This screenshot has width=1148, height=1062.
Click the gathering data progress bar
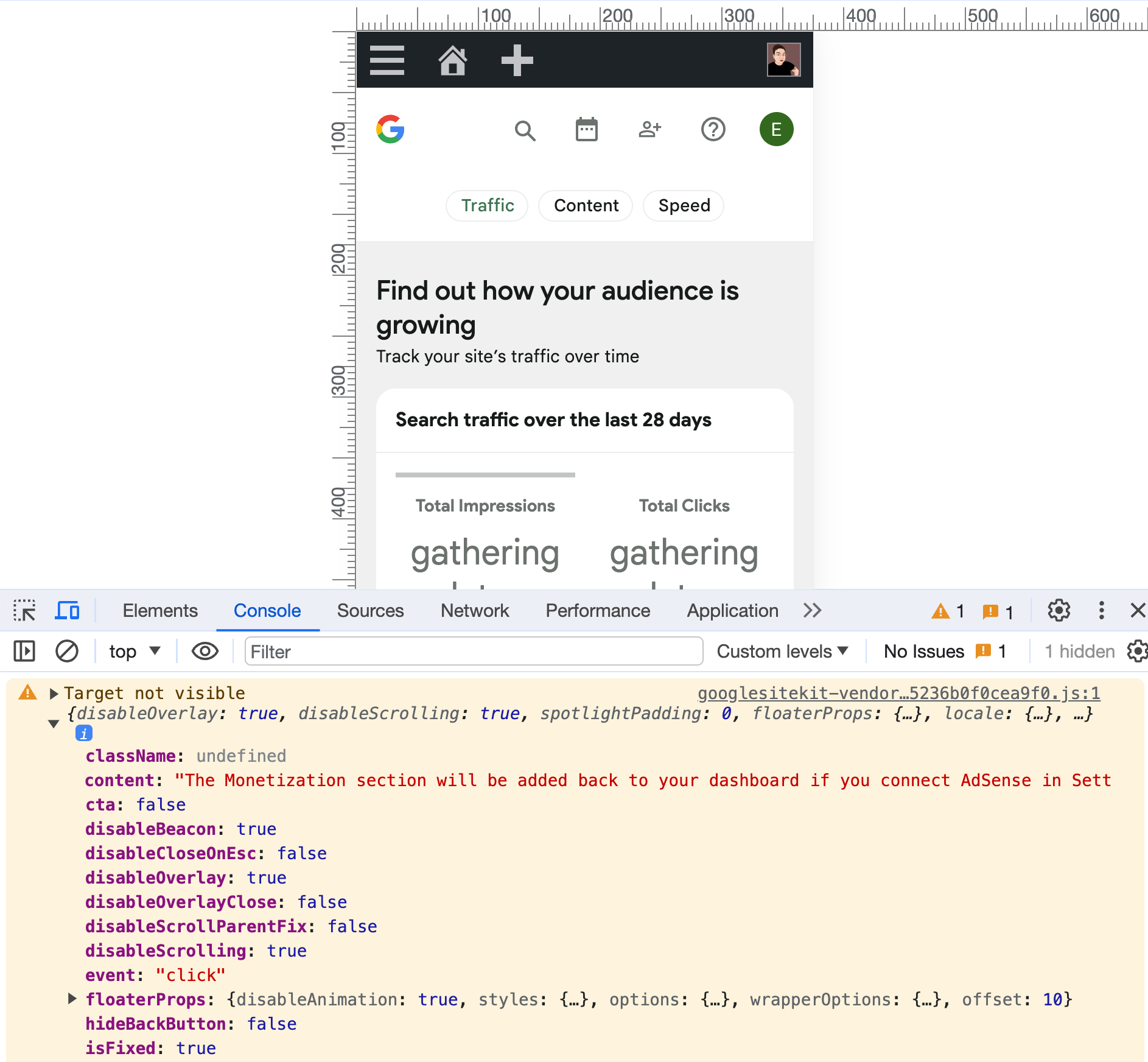(x=485, y=476)
